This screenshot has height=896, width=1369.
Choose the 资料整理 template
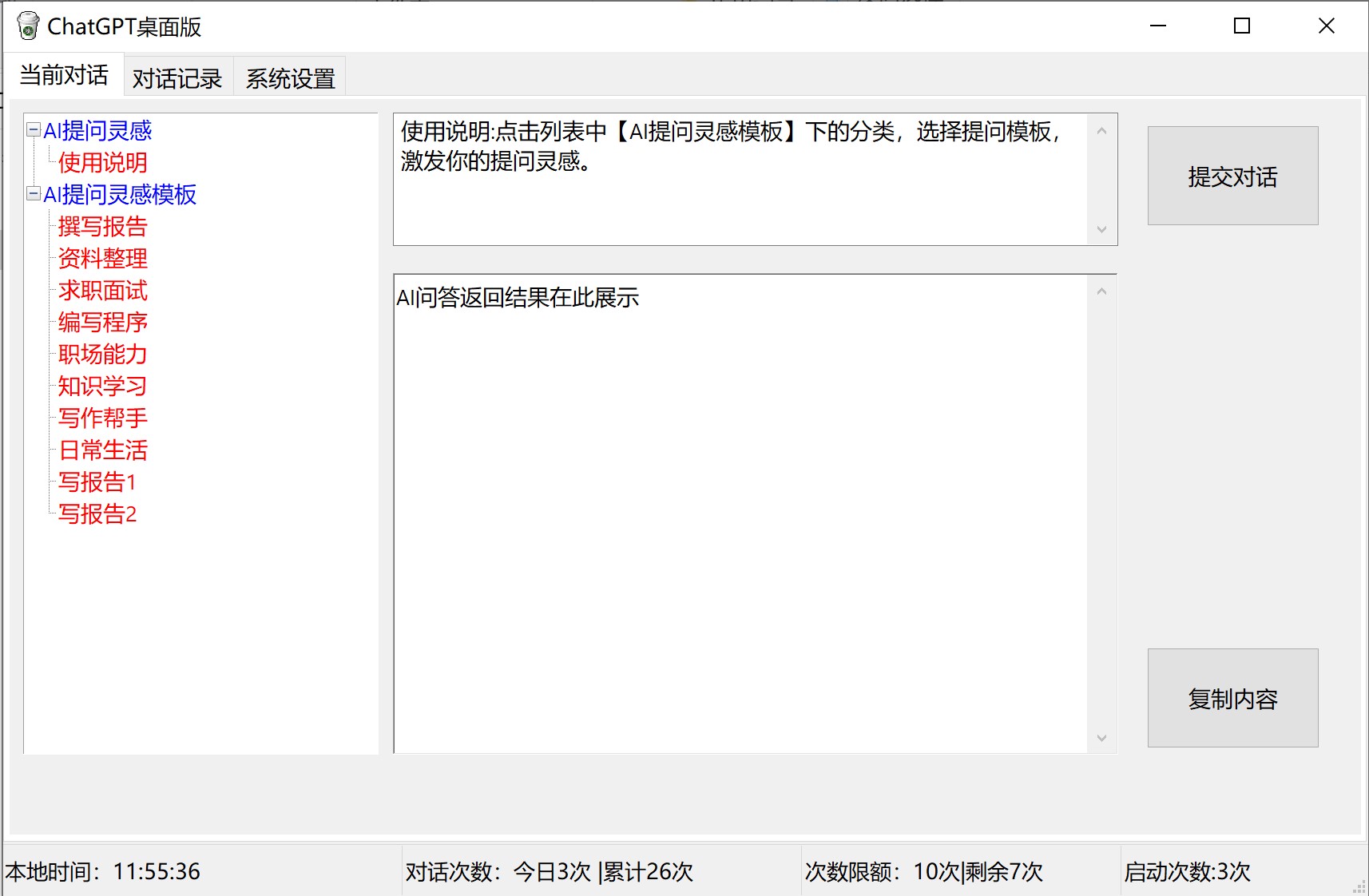pos(103,258)
